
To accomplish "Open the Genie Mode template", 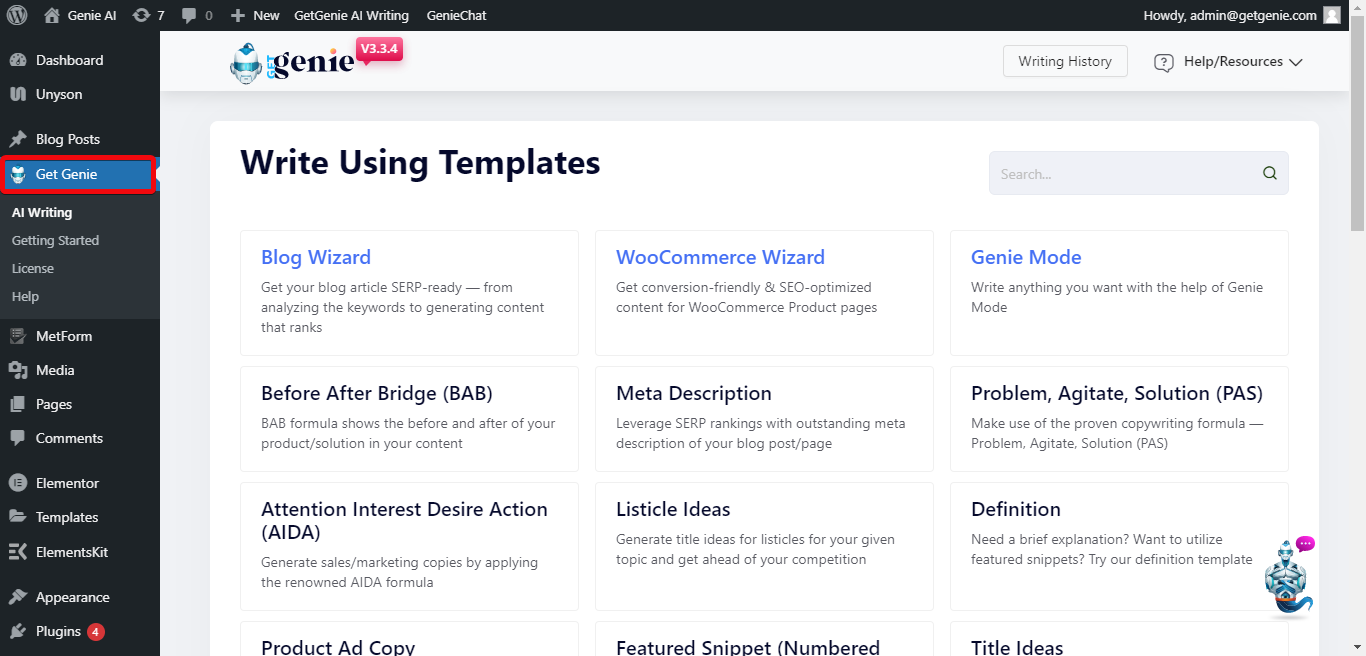I will point(1119,293).
